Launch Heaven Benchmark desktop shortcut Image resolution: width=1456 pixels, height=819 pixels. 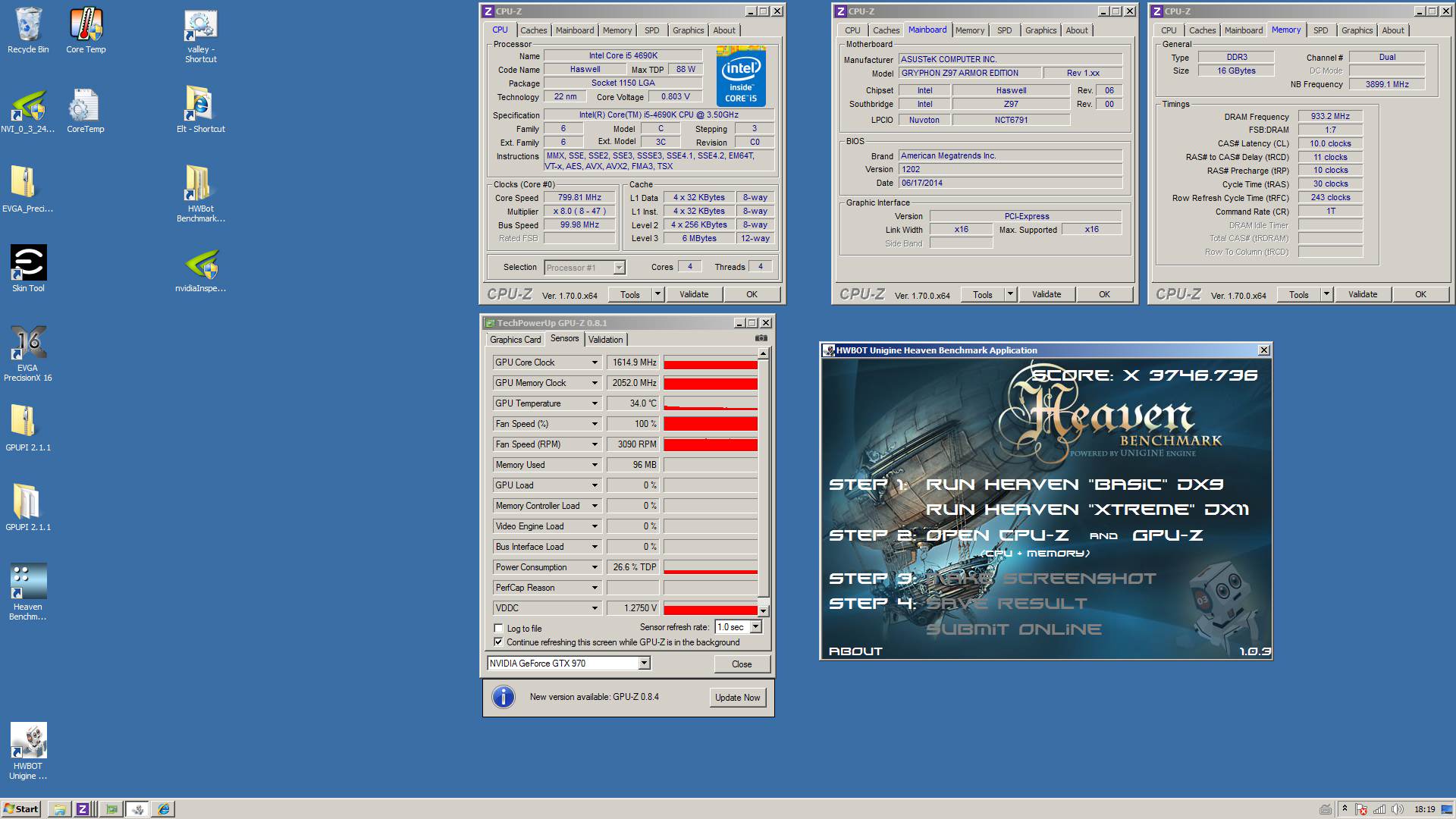tap(28, 592)
